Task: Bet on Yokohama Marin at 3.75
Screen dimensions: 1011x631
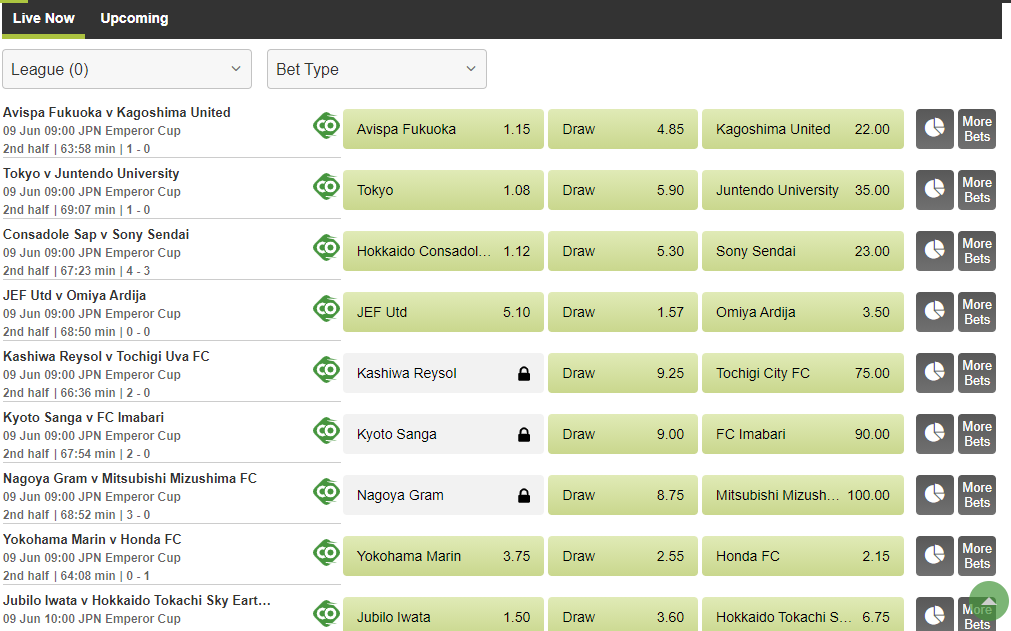Action: [x=443, y=556]
